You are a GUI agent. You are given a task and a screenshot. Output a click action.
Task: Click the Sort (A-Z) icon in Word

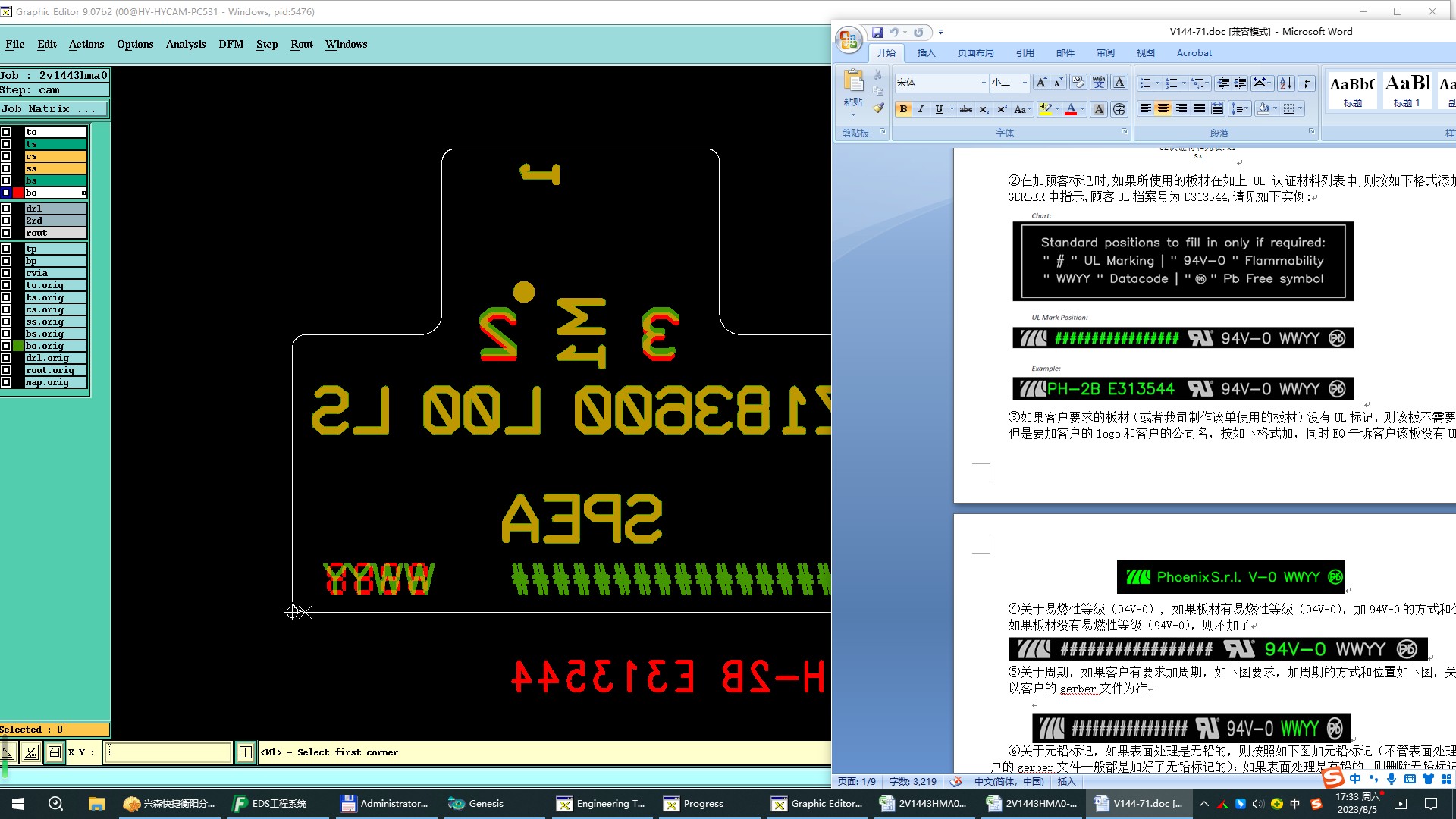(x=1286, y=83)
